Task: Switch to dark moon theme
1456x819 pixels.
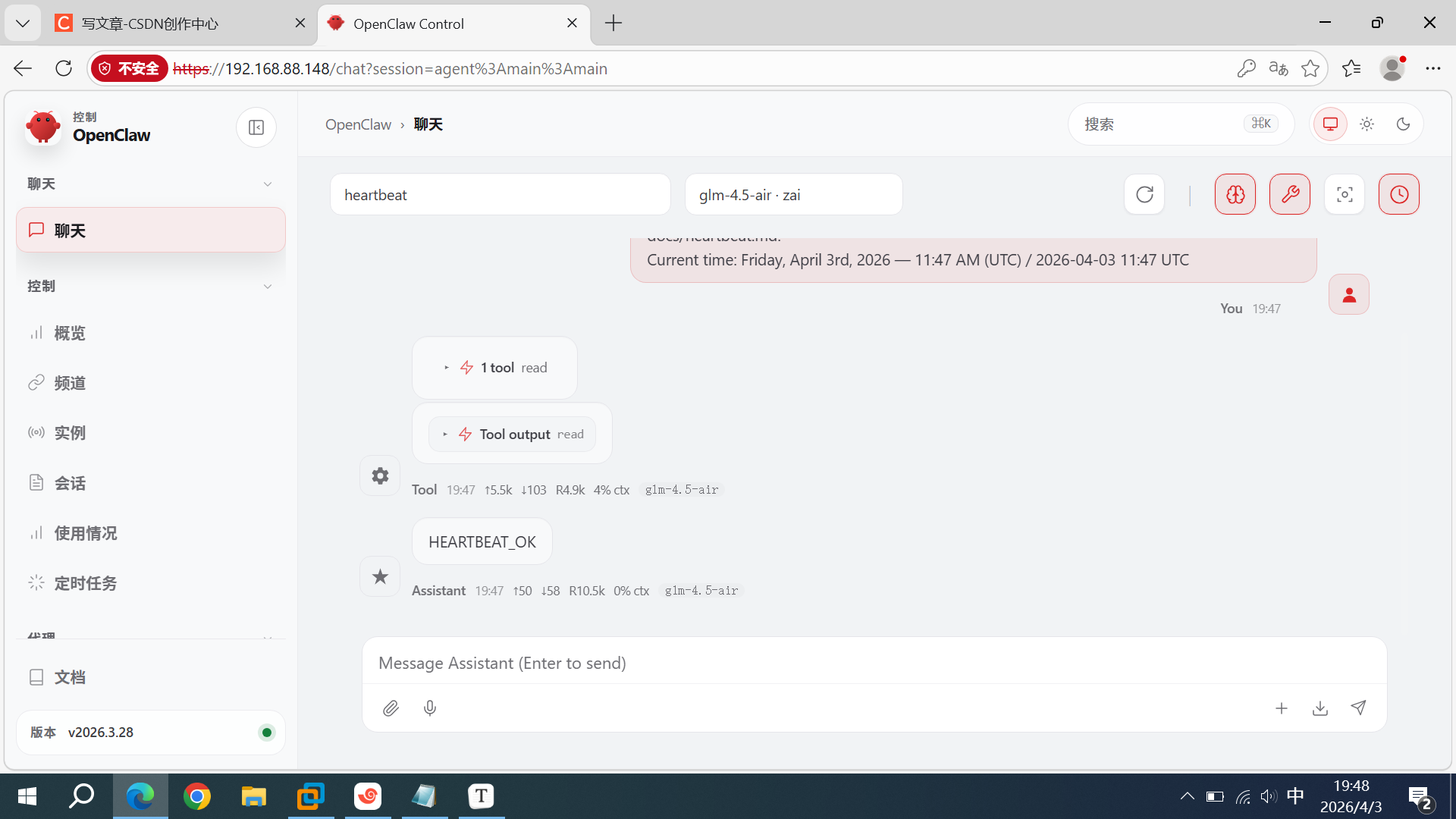Action: [1403, 124]
